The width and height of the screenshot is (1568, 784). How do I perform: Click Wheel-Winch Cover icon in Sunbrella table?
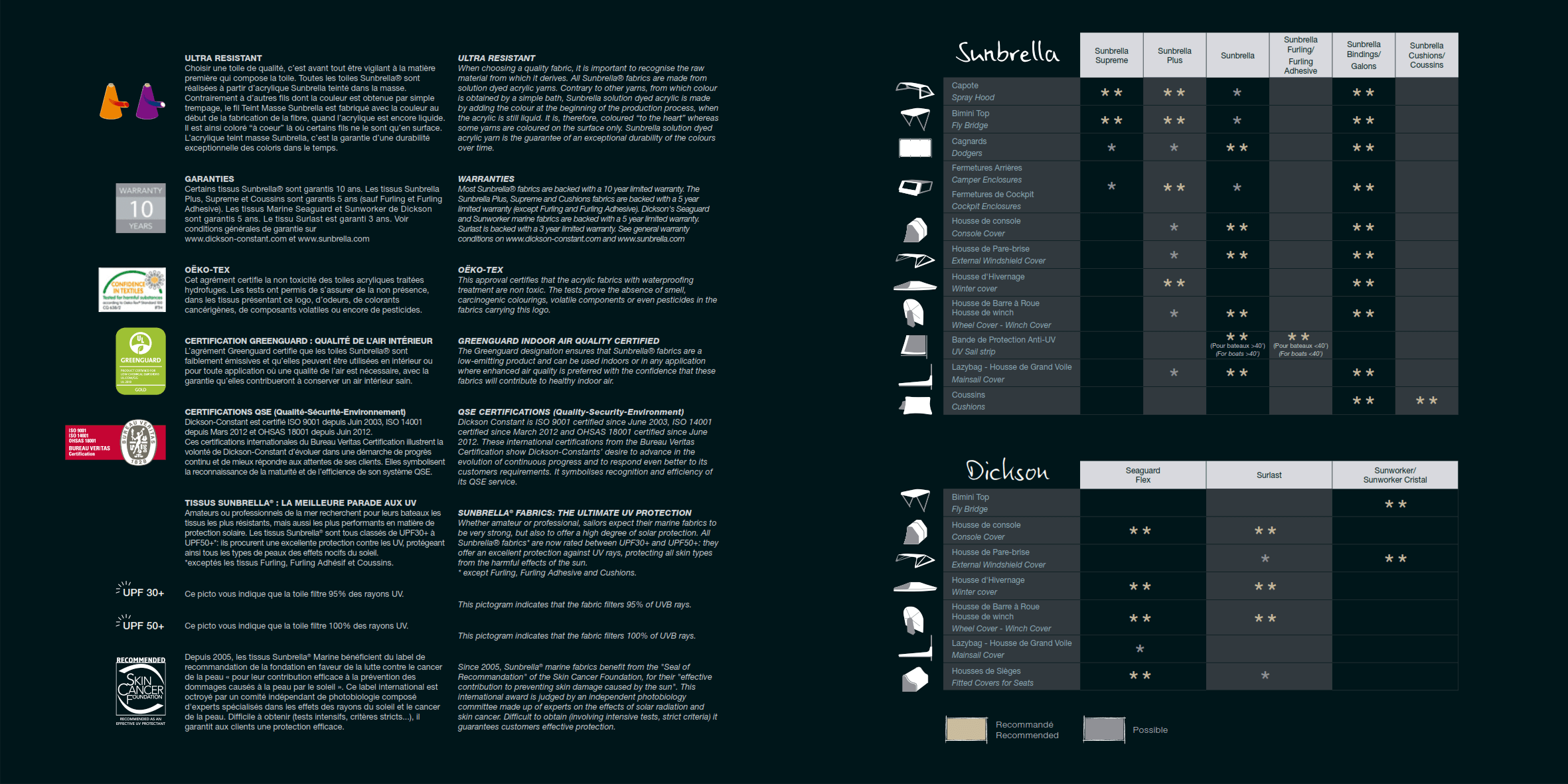click(913, 312)
